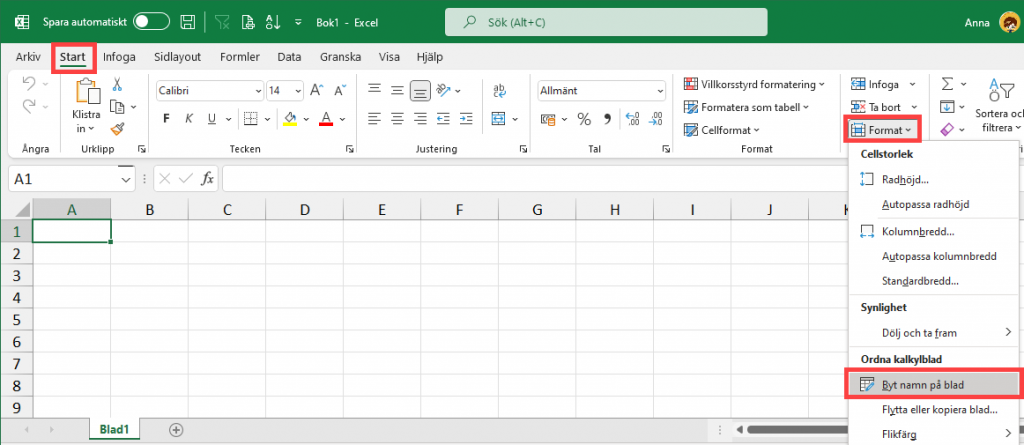This screenshot has height=445, width=1024.
Task: Toggle the Spara automatiskt switch
Action: [x=151, y=21]
